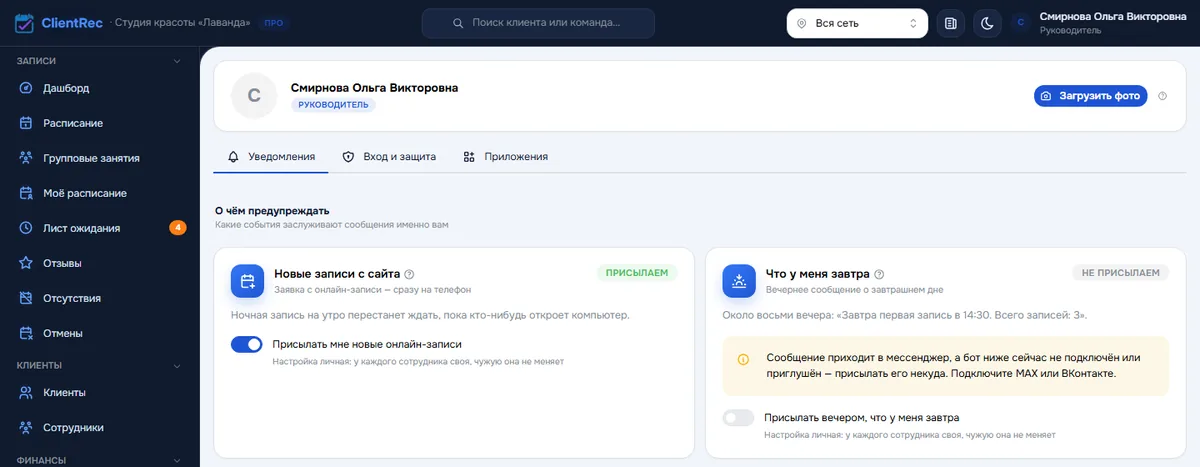Click the help icon next to Новые записи с сайта
Image resolution: width=1200 pixels, height=467 pixels.
coord(409,274)
